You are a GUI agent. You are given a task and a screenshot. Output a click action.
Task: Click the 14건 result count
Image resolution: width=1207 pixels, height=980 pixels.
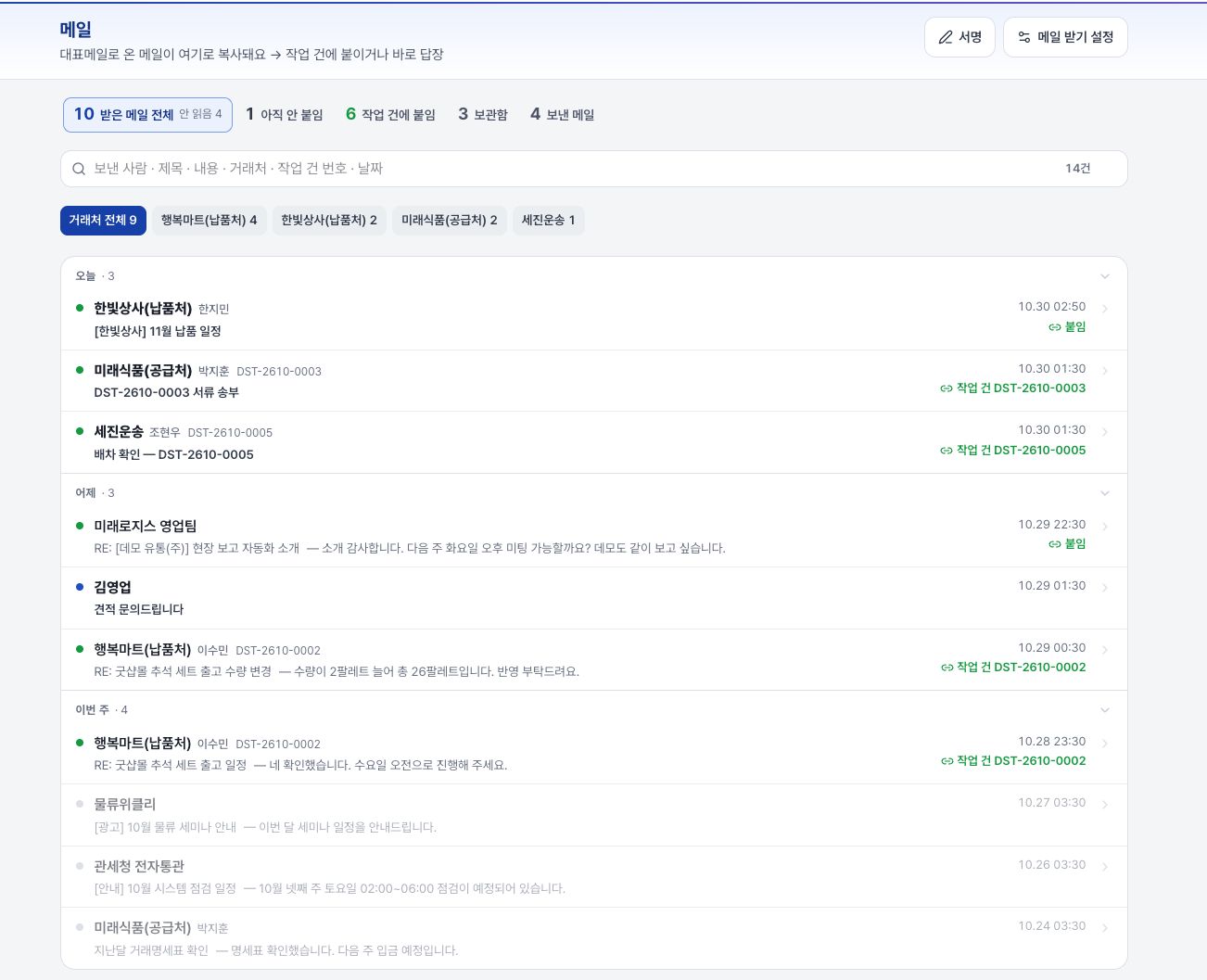coord(1078,169)
